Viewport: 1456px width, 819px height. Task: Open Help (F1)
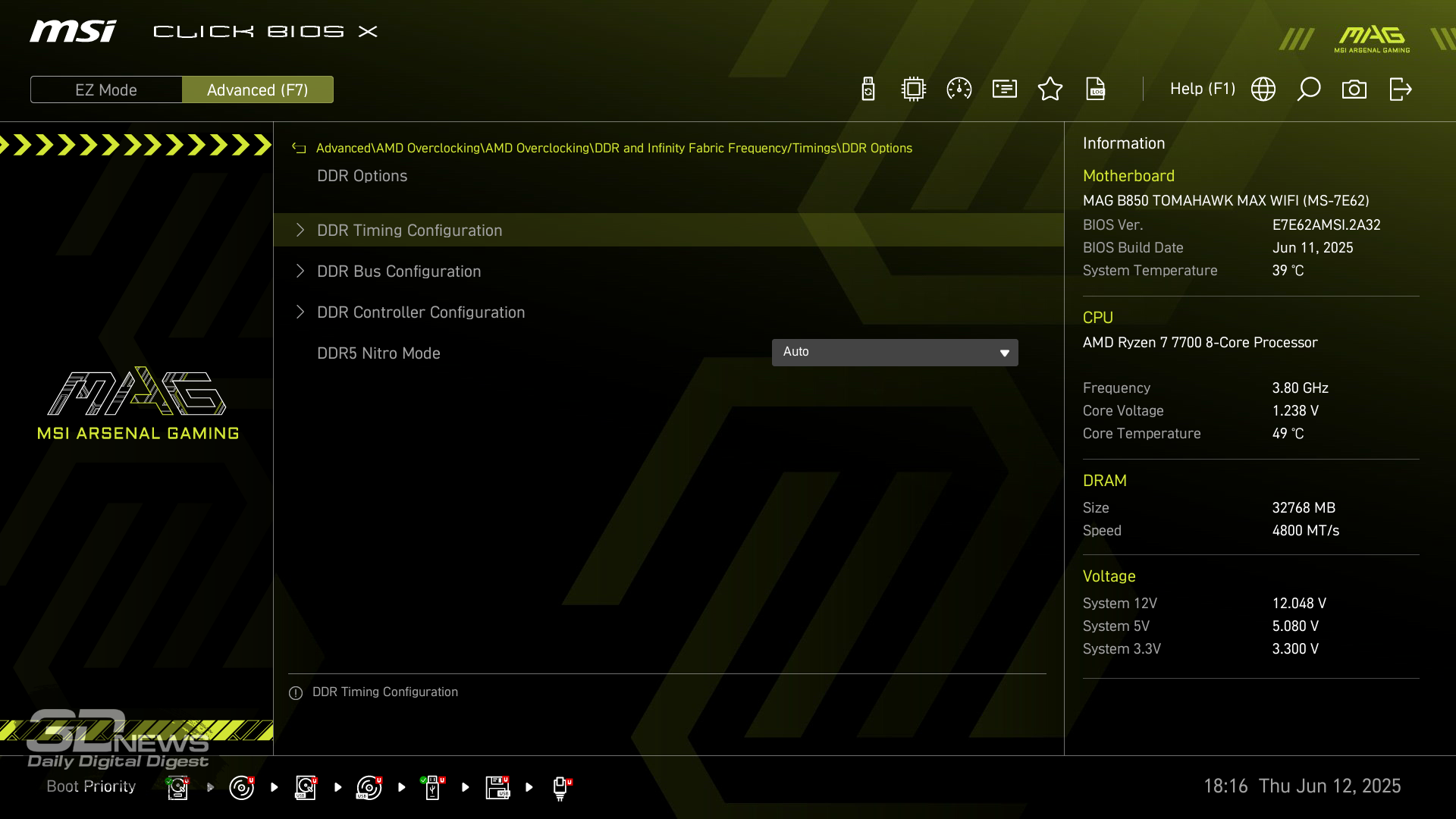click(1203, 89)
